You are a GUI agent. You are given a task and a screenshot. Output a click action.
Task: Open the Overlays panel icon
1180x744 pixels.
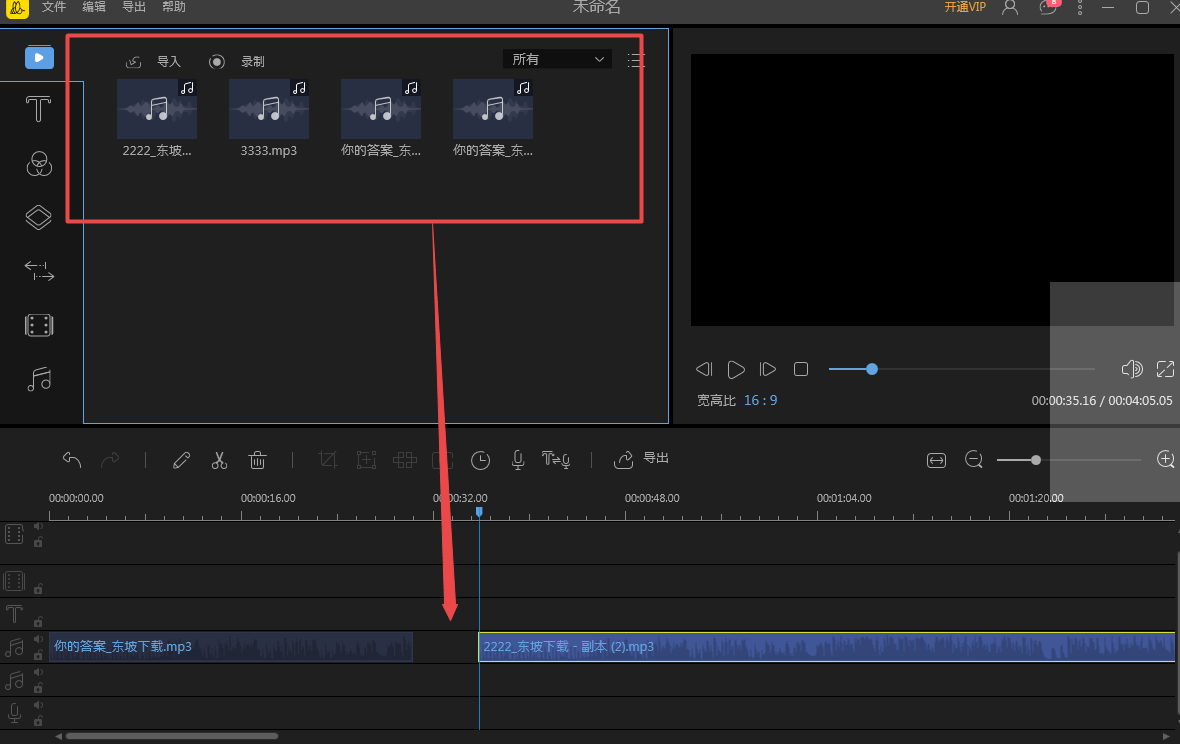(39, 217)
